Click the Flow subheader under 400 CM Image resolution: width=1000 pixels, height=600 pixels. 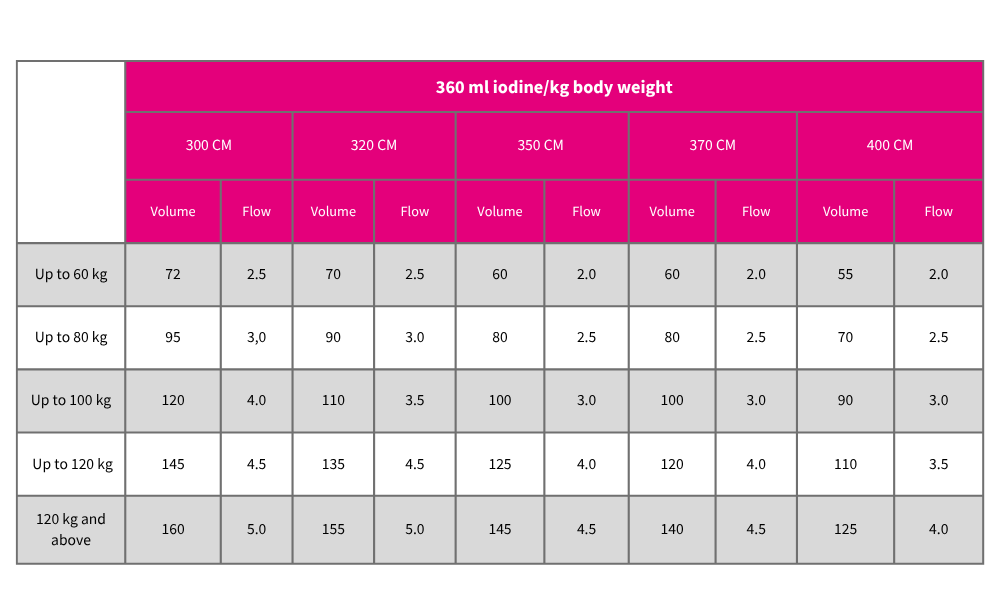(x=938, y=211)
